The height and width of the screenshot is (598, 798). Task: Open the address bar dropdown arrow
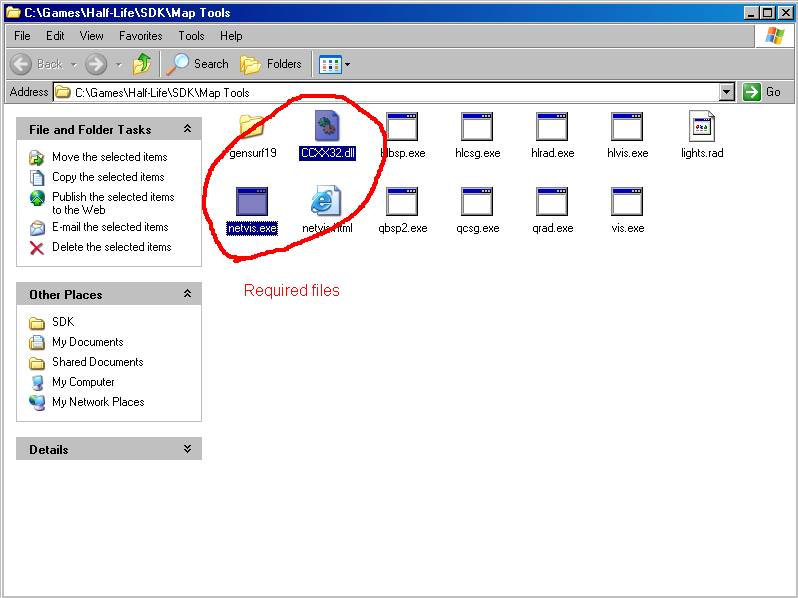[x=727, y=92]
